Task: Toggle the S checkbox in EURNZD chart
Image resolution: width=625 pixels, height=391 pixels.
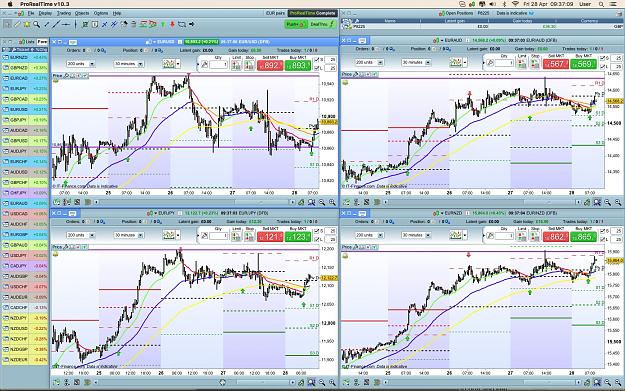Action: click(603, 231)
